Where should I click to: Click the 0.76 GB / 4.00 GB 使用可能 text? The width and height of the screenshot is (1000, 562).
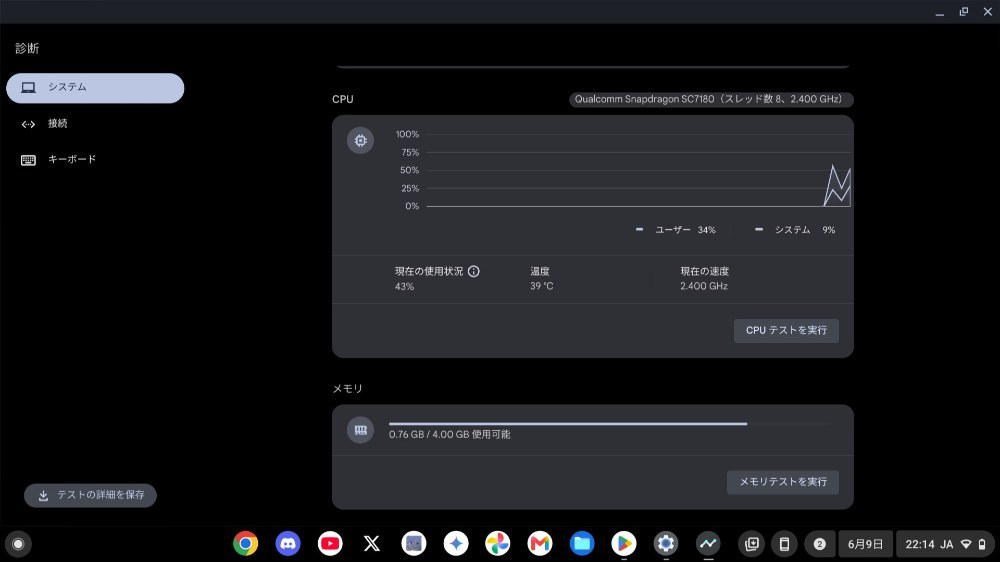[x=450, y=434]
